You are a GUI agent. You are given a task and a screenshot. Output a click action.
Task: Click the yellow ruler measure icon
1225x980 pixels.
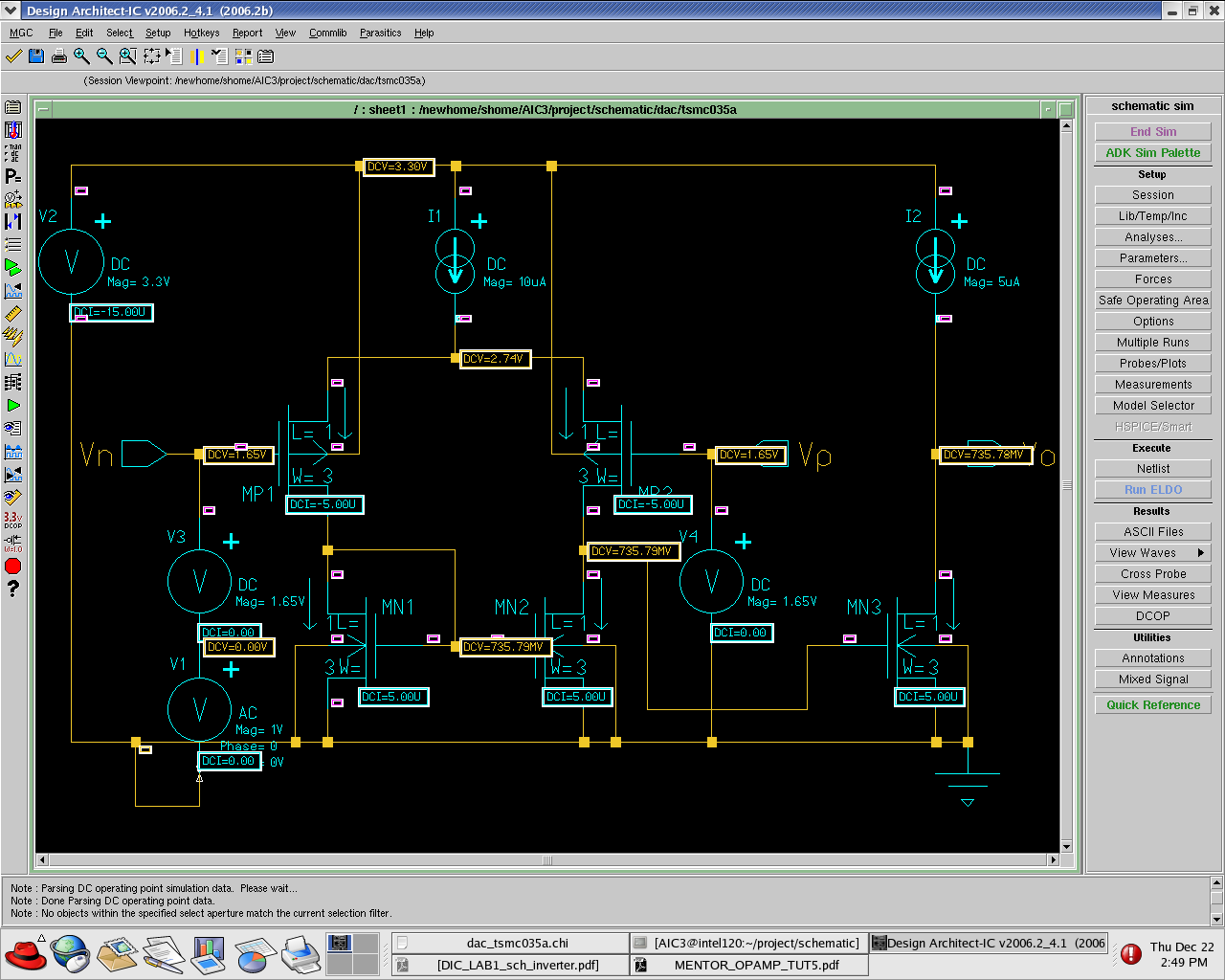click(12, 314)
